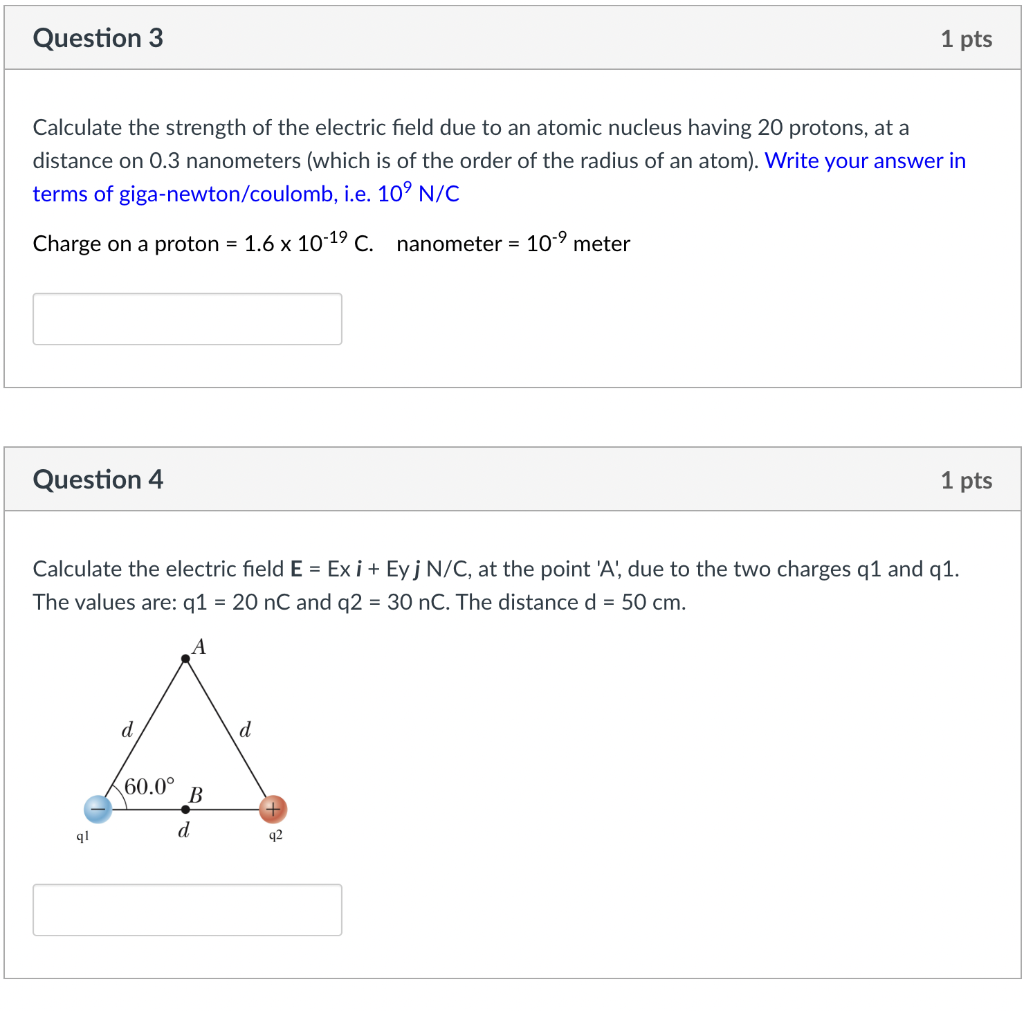
Task: Click the left side 'd' label of triangle
Action: (x=126, y=729)
